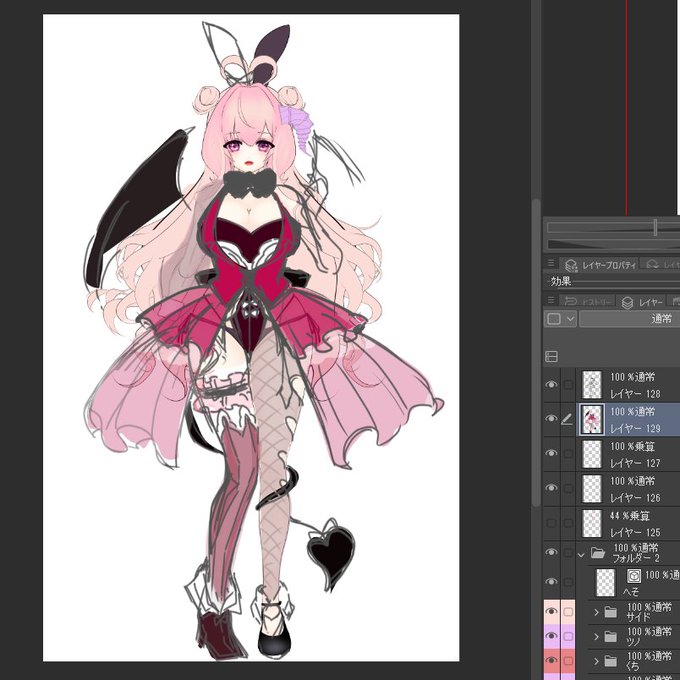This screenshot has height=680, width=680.
Task: Toggle the lock checkbox on the サイド folder
Action: pos(568,612)
